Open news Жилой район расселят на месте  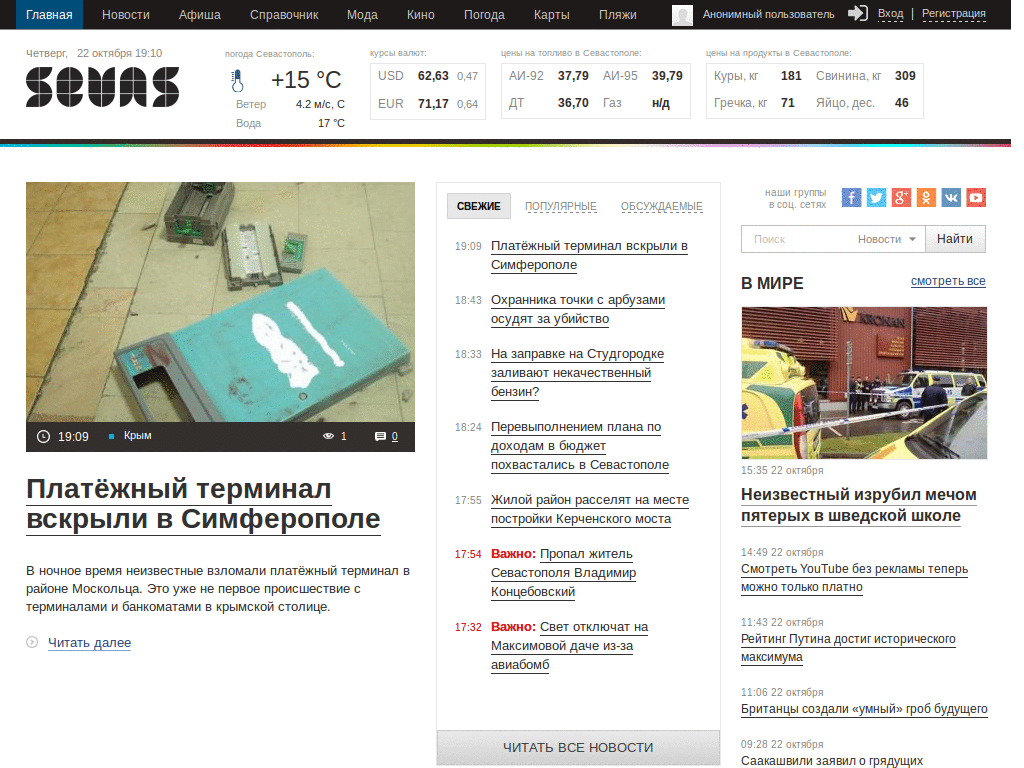[590, 509]
